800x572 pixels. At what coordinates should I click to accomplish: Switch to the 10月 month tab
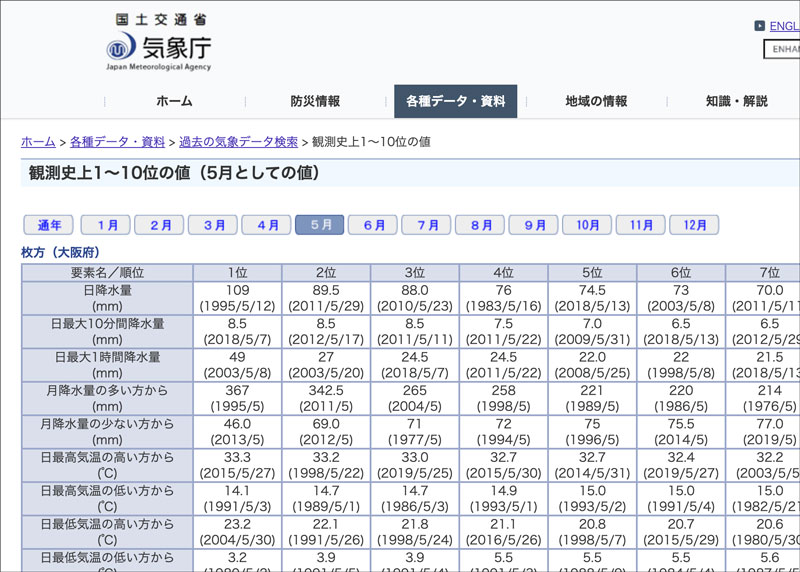tap(587, 225)
